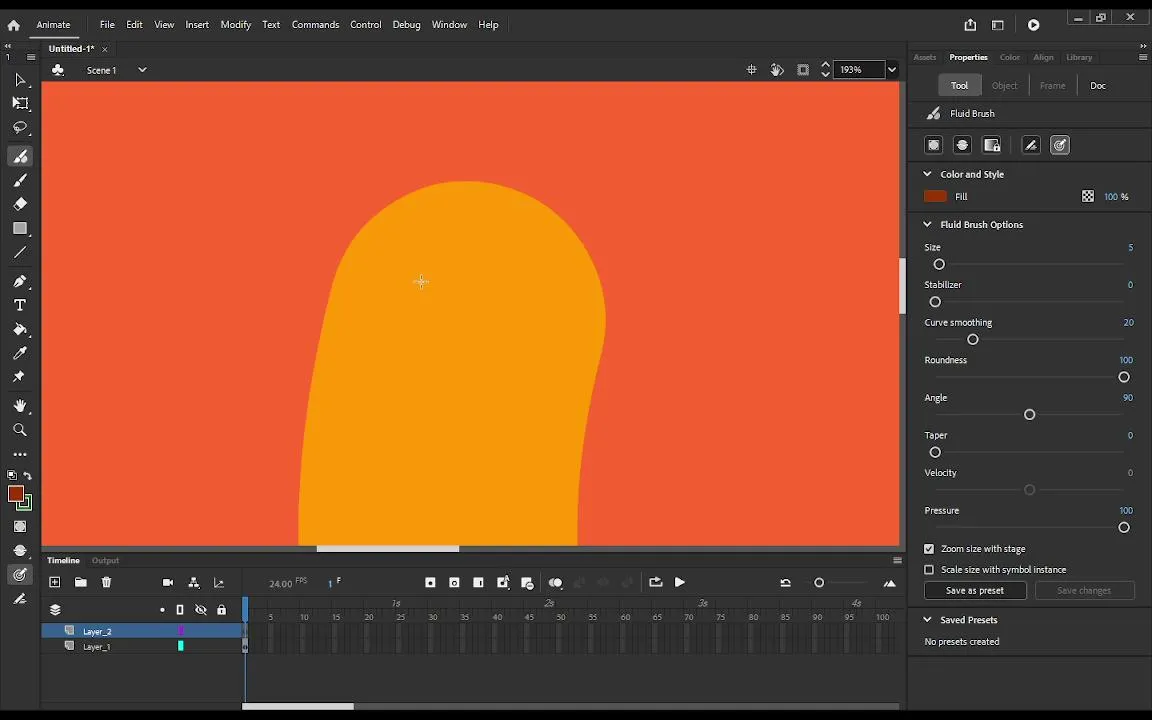Select the Line tool

21,252
